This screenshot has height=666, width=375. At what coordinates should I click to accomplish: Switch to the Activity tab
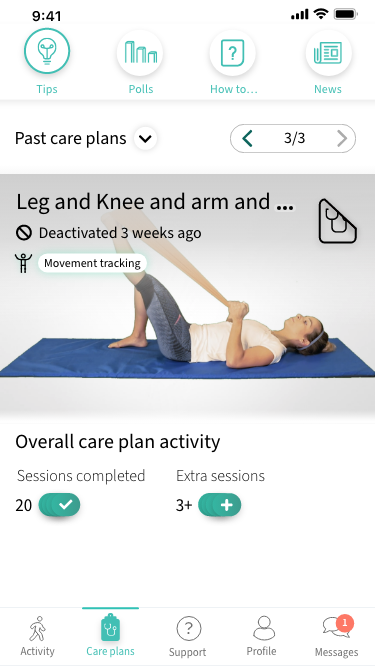(x=38, y=636)
